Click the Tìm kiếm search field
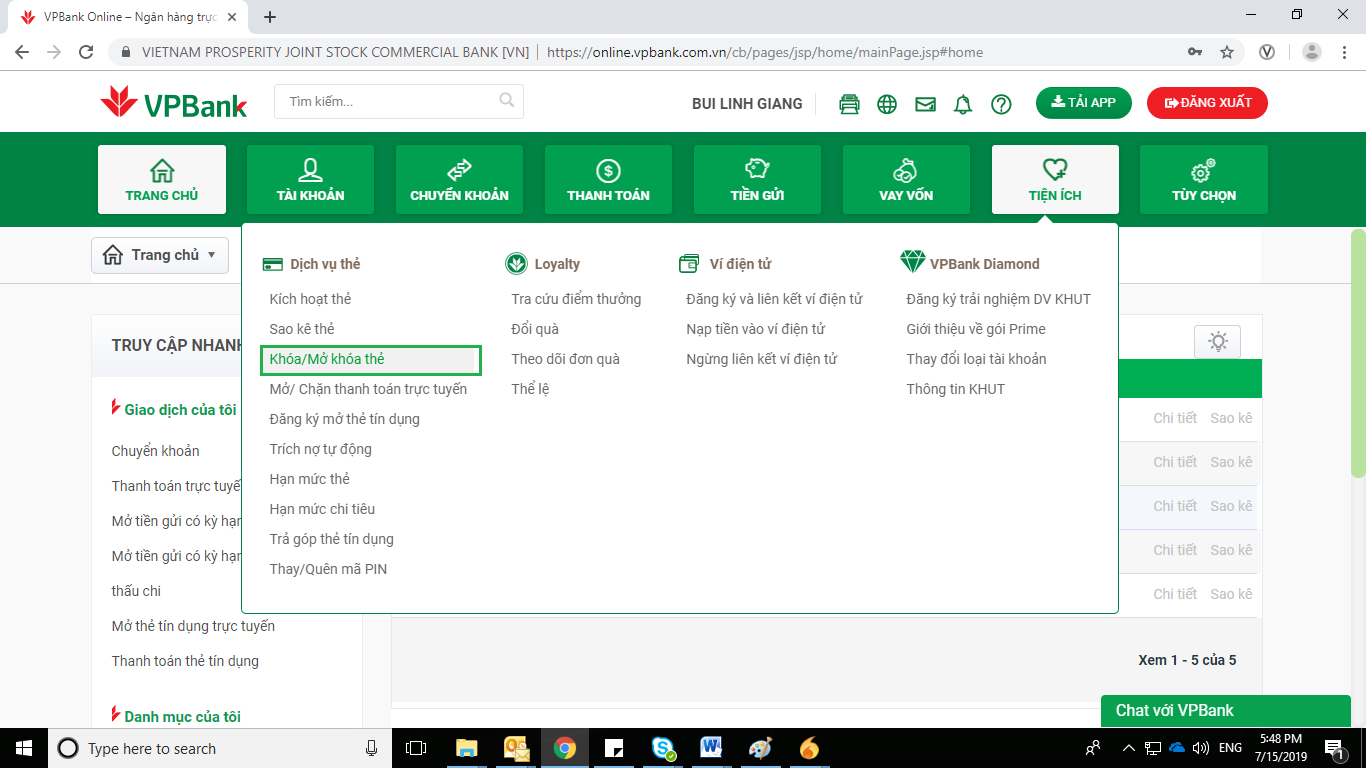The height and width of the screenshot is (768, 1366). coord(399,101)
